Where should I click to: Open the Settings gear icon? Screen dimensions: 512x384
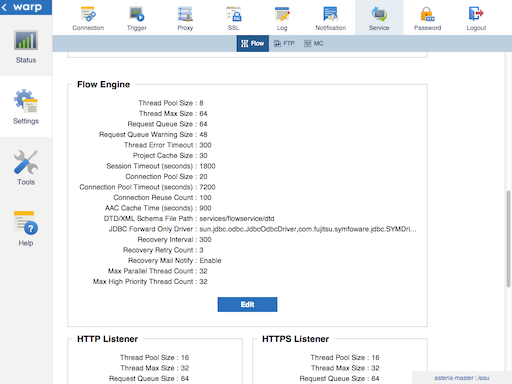click(x=26, y=101)
